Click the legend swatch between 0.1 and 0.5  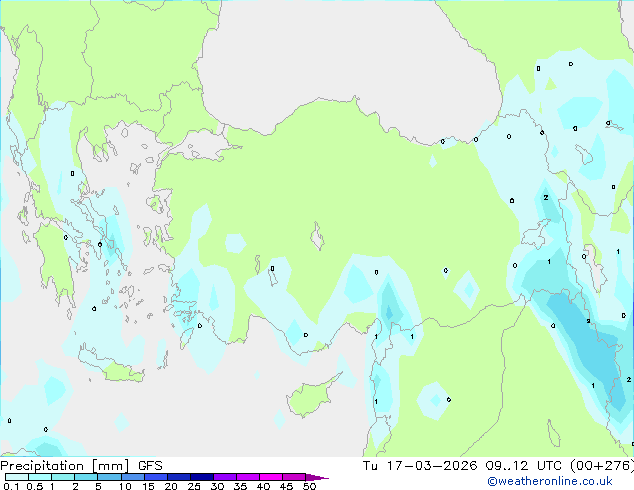[17, 477]
